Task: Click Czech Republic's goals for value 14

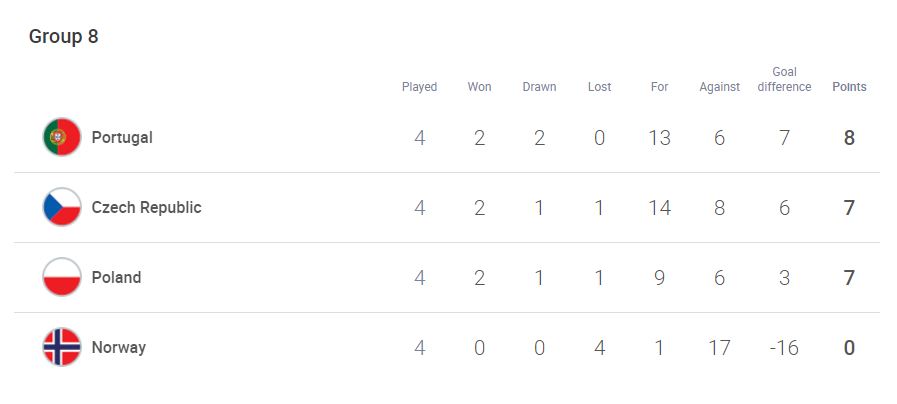Action: point(660,207)
